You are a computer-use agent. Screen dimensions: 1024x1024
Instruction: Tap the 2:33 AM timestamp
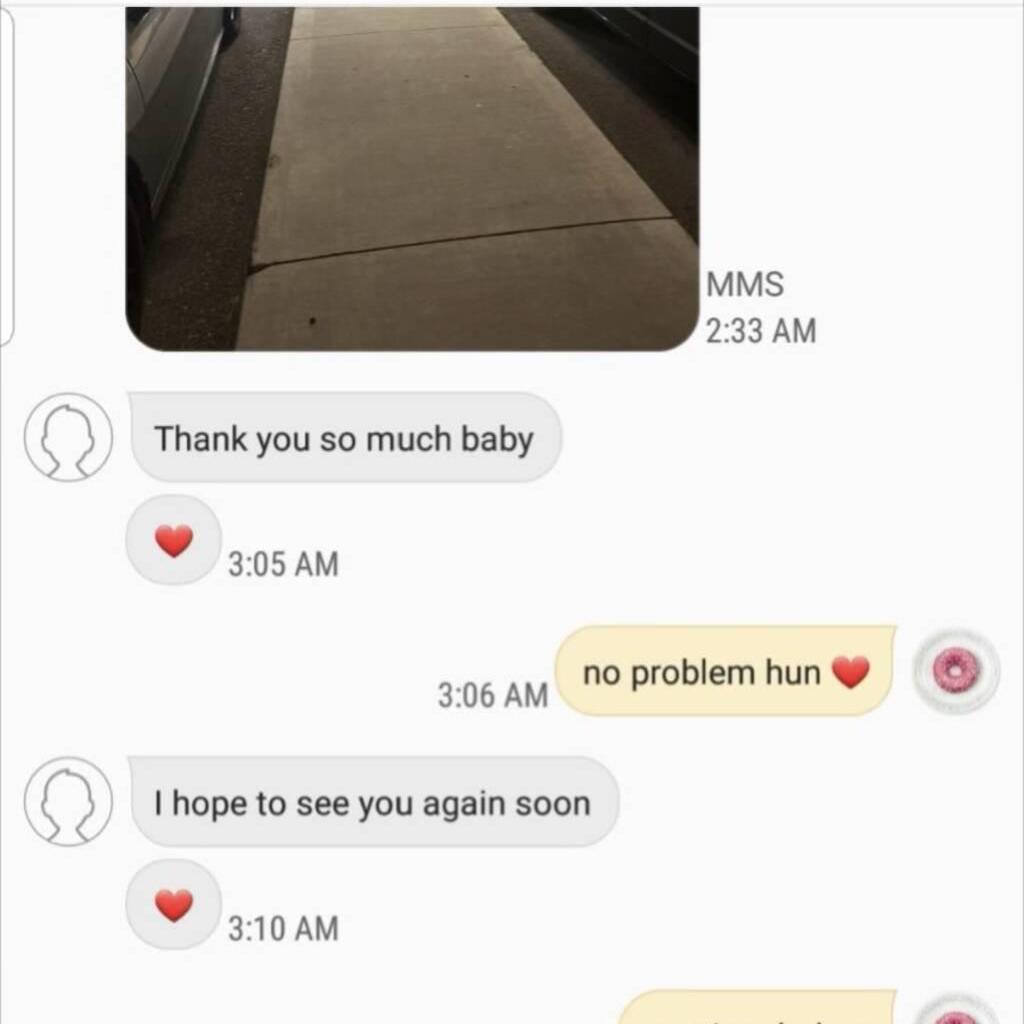[761, 330]
